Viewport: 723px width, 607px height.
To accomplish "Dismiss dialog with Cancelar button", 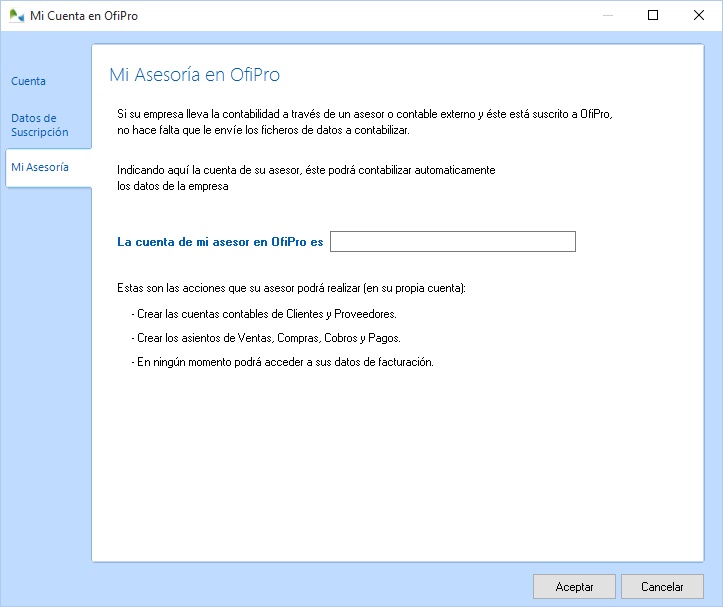I will point(662,587).
